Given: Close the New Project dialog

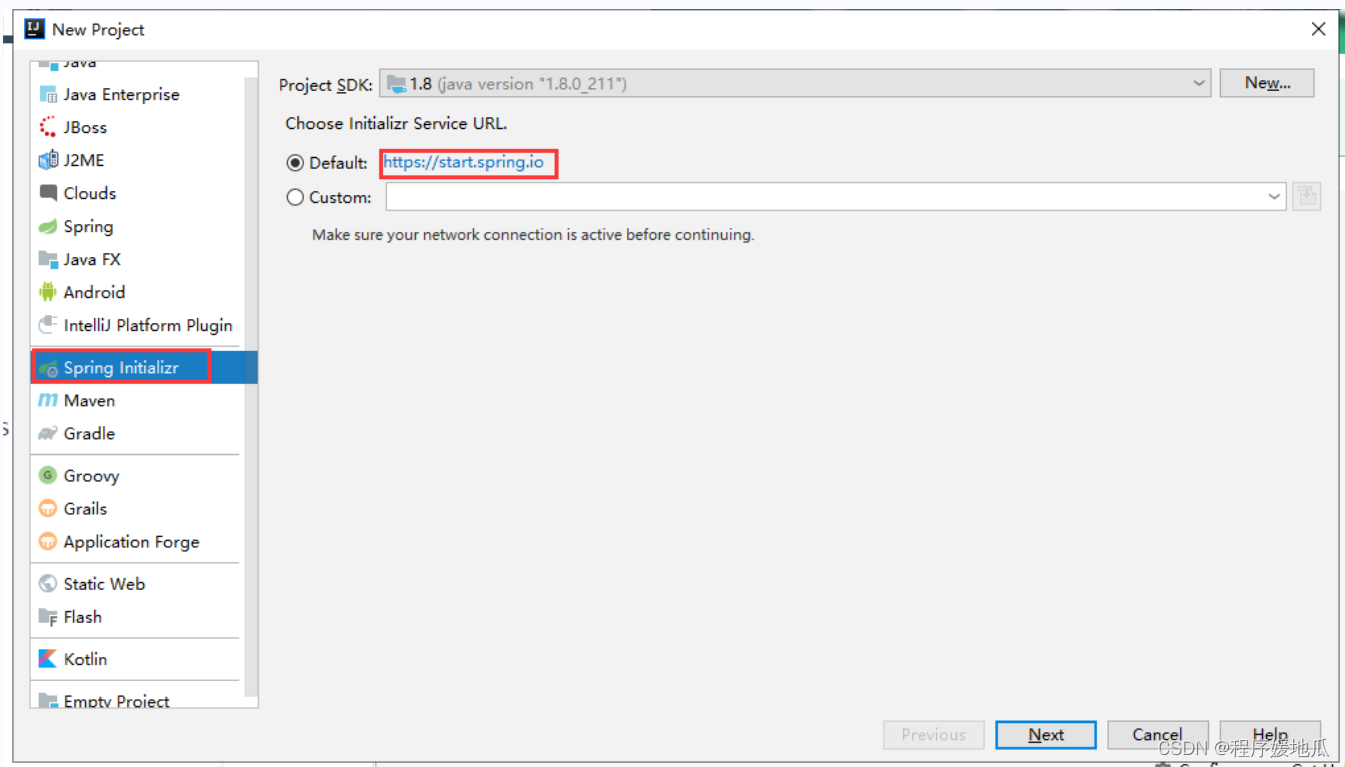Looking at the screenshot, I should pyautogui.click(x=1318, y=29).
